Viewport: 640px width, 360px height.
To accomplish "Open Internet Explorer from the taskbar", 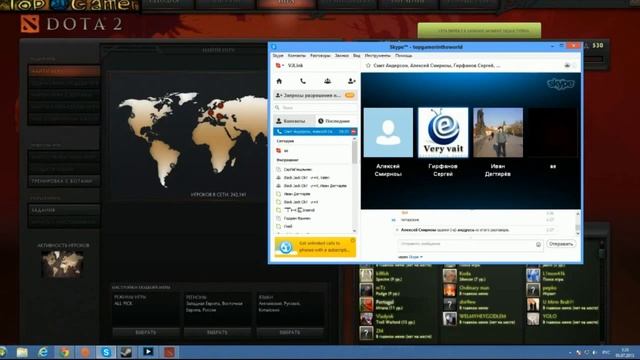I will 43,352.
